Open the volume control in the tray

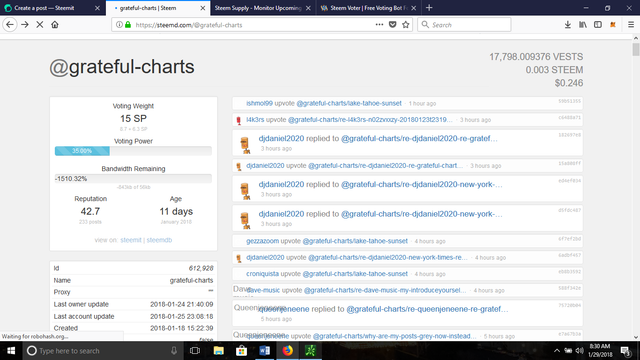click(579, 351)
